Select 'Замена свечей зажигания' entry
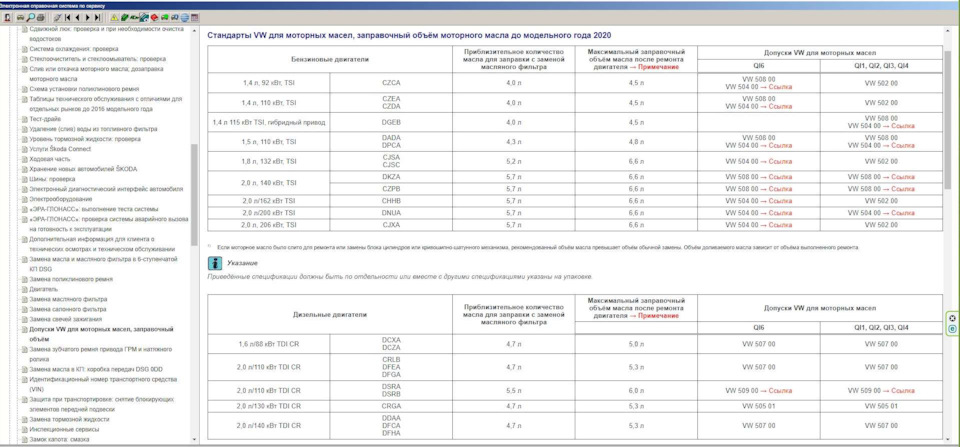The height and width of the screenshot is (447, 960). coord(66,319)
